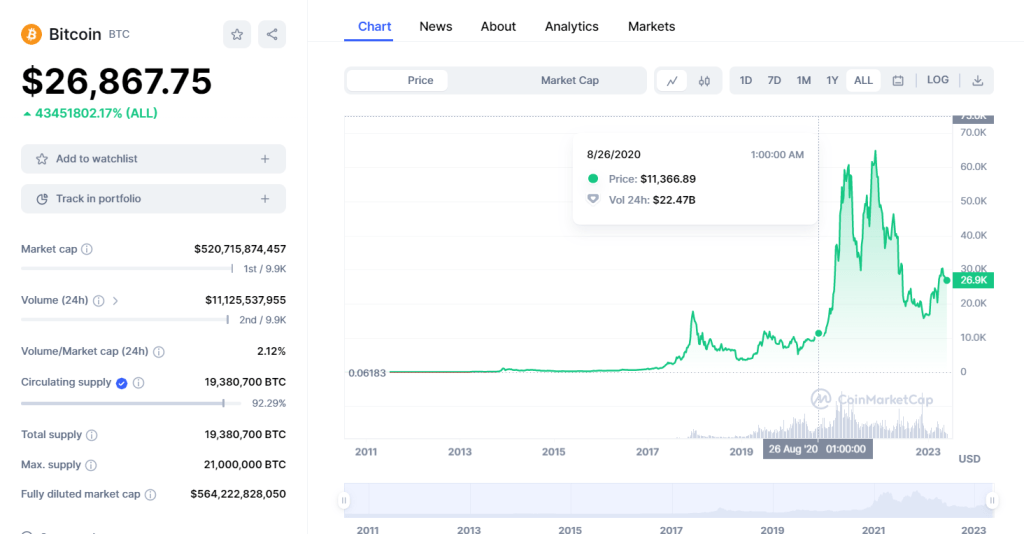Click info icon next to Market cap
The height and width of the screenshot is (534, 1024).
pos(87,249)
